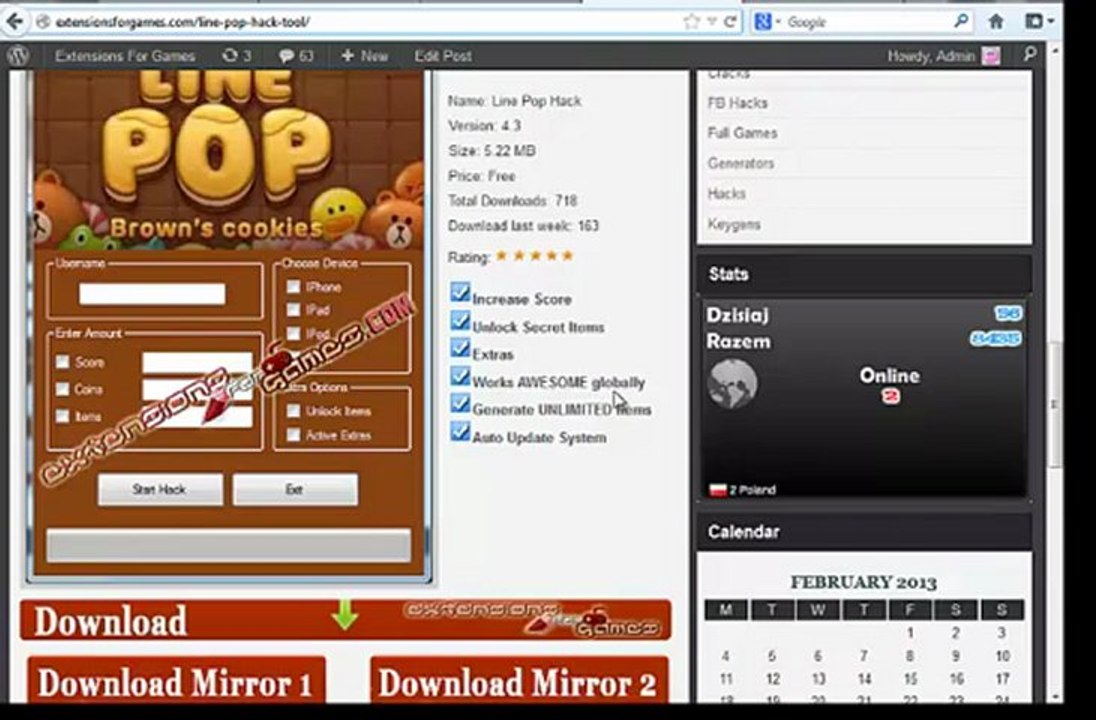The width and height of the screenshot is (1096, 720).
Task: Click the Start Hack button
Action: 160,489
